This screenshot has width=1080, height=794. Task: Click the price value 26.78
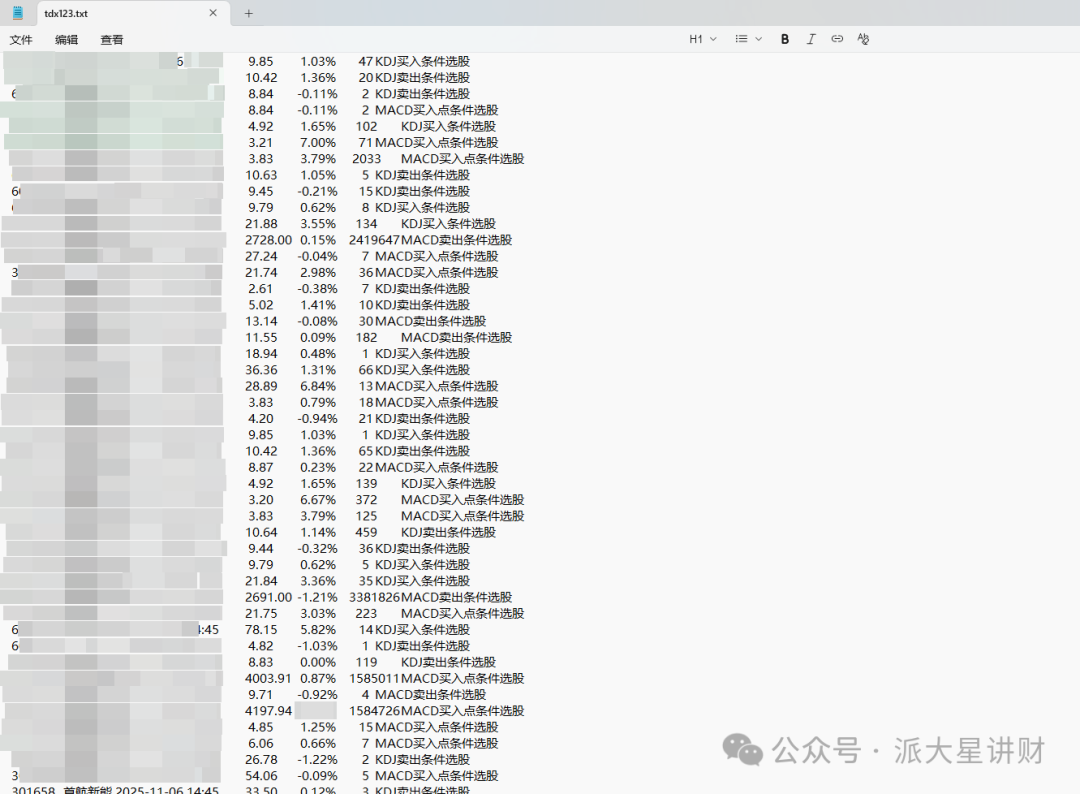pos(261,760)
